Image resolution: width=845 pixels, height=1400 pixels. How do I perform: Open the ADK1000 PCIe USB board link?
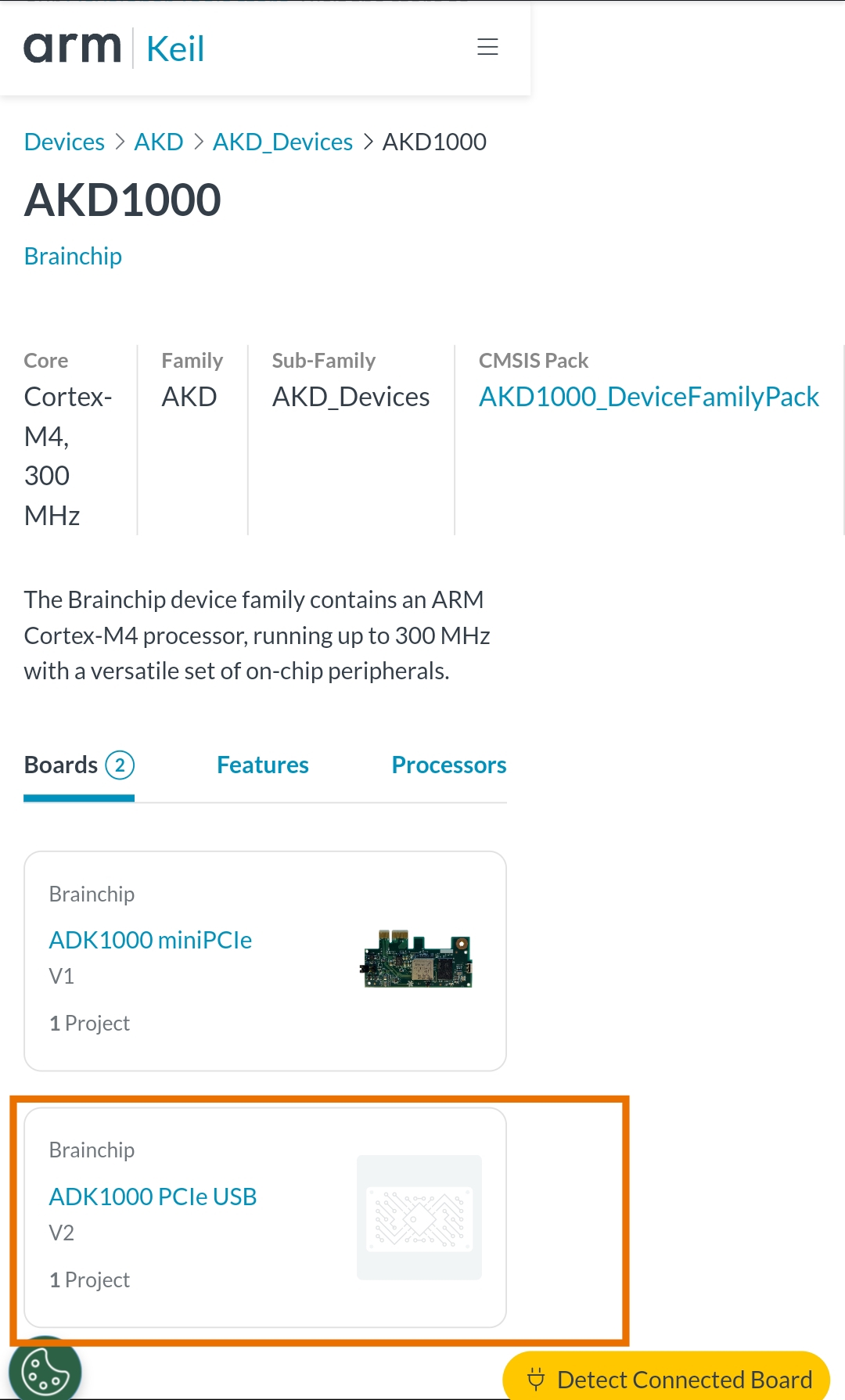coord(153,1197)
